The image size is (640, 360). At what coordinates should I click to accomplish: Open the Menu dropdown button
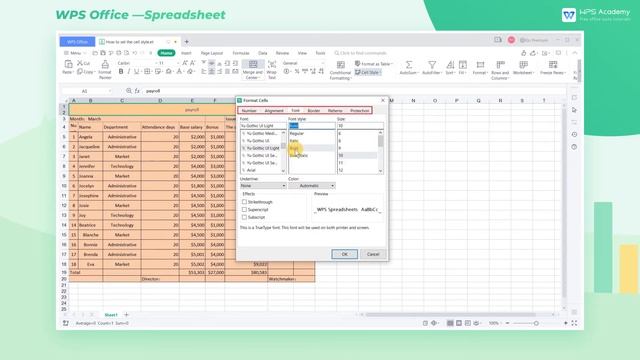pos(75,53)
